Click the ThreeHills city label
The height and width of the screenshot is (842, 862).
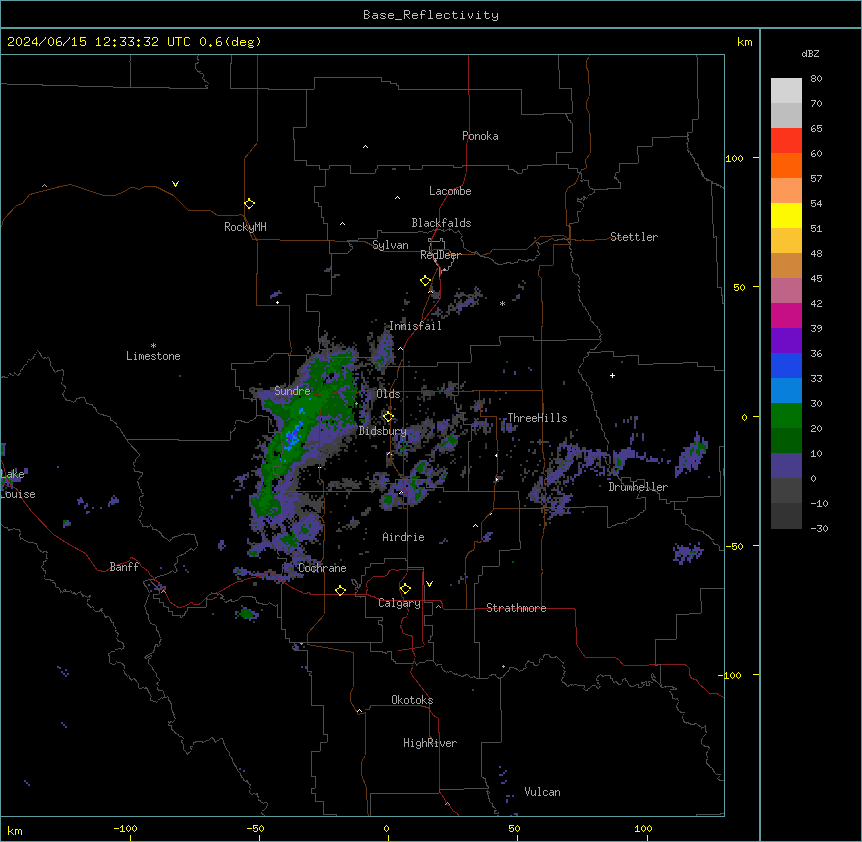537,418
